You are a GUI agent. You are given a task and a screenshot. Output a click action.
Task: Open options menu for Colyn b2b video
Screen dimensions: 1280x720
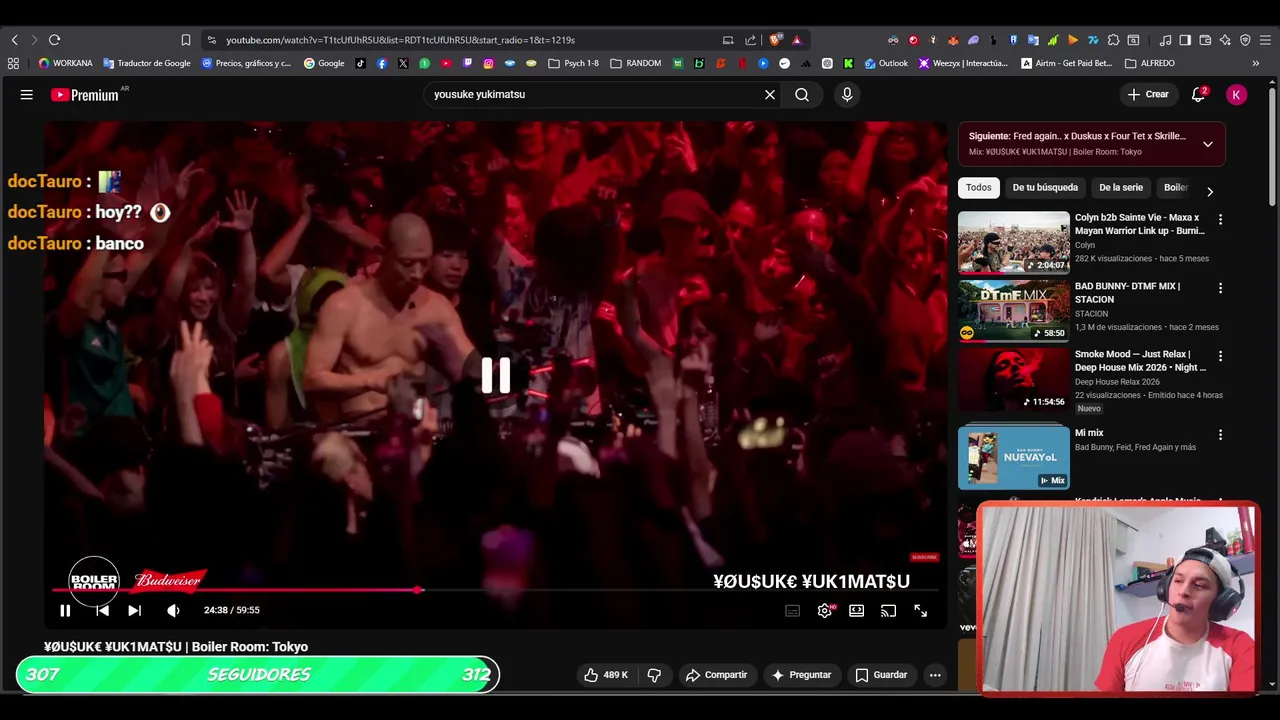tap(1220, 219)
